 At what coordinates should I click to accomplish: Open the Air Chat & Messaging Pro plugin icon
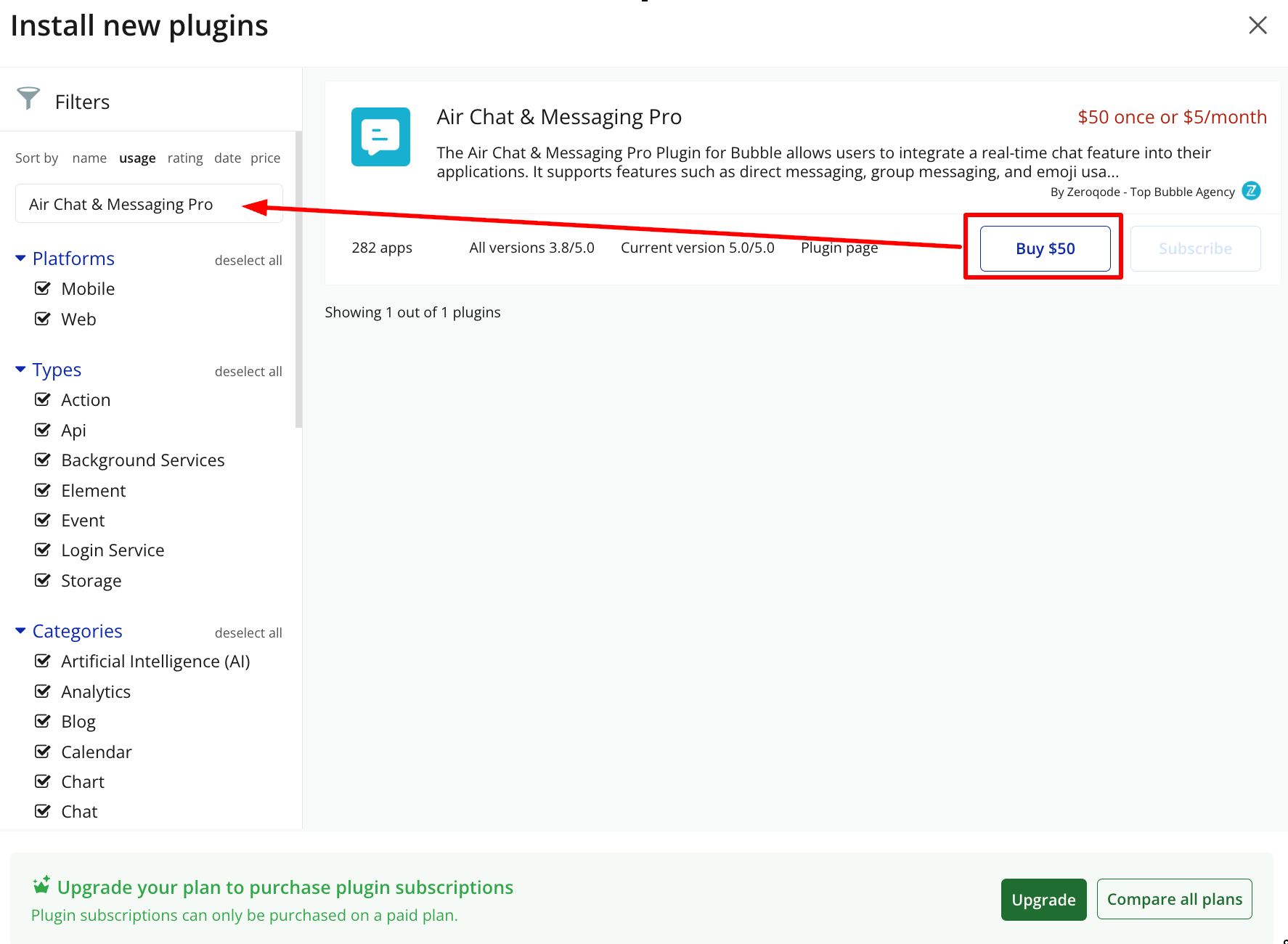380,137
